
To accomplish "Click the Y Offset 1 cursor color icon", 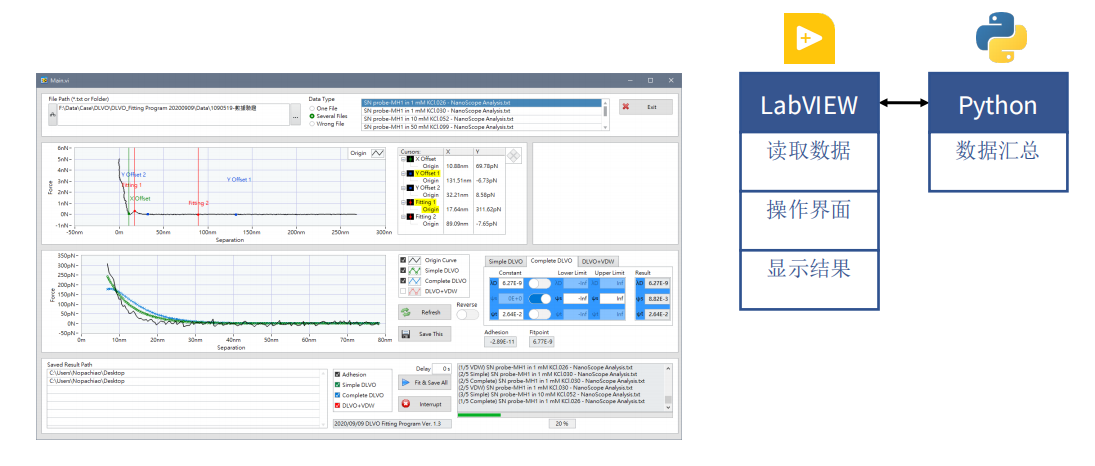I will (410, 173).
